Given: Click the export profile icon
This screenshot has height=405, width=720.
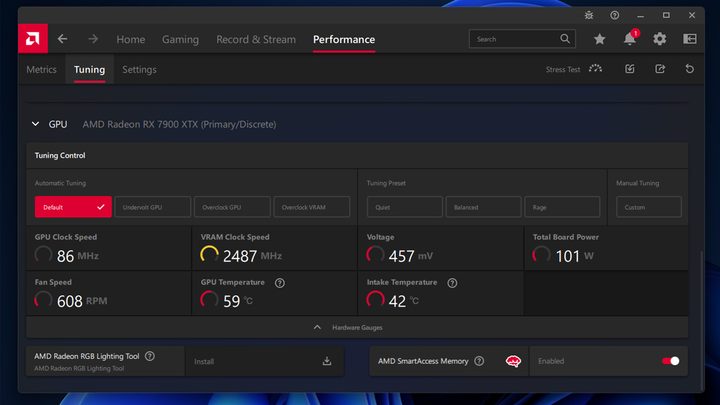Looking at the screenshot, I should click(660, 69).
